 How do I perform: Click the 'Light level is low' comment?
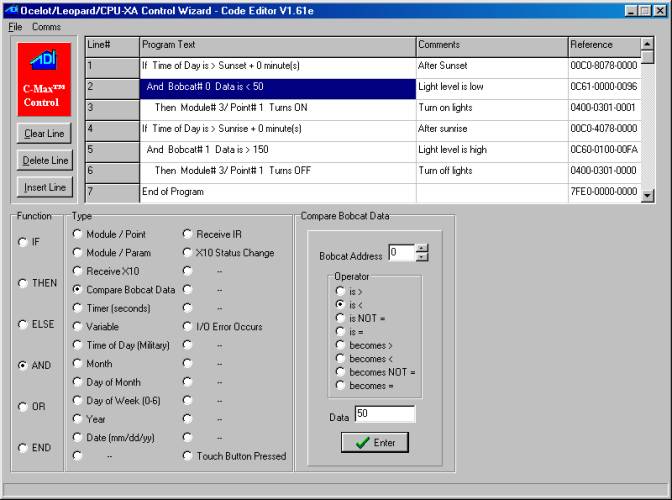492,89
